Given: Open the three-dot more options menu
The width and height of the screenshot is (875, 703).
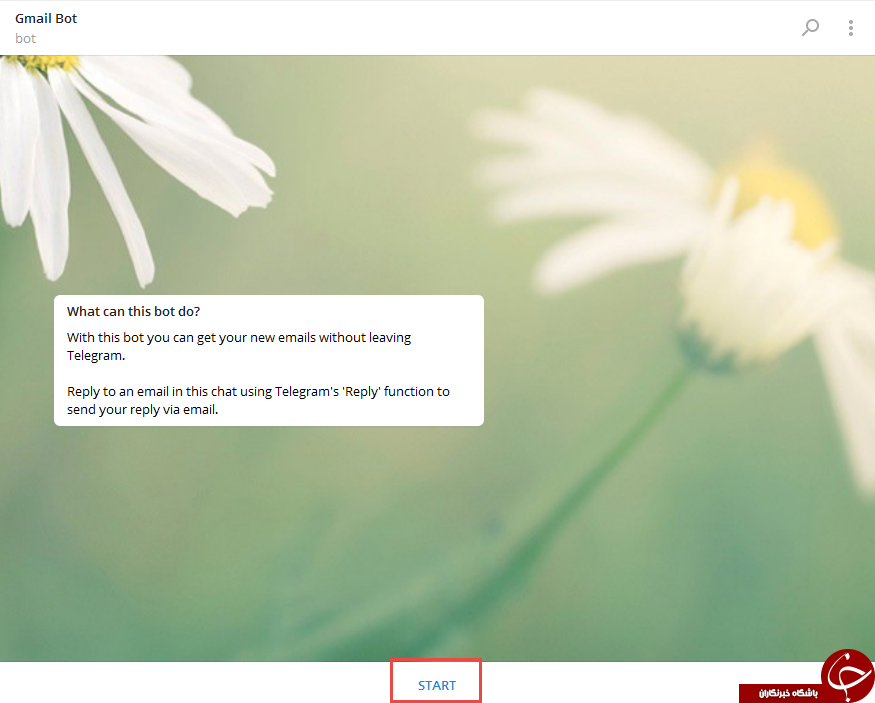Looking at the screenshot, I should [x=850, y=28].
